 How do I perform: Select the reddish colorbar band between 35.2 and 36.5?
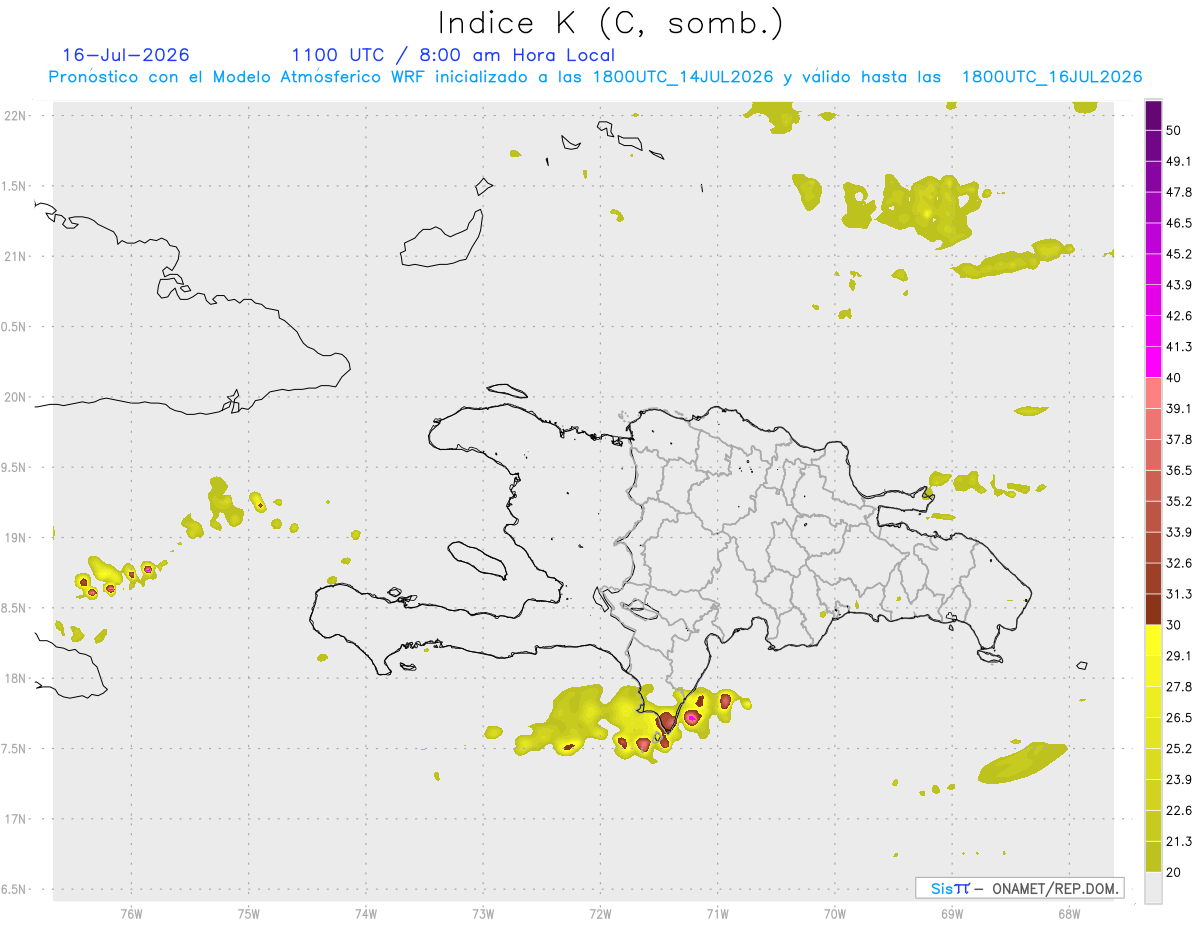point(1153,486)
